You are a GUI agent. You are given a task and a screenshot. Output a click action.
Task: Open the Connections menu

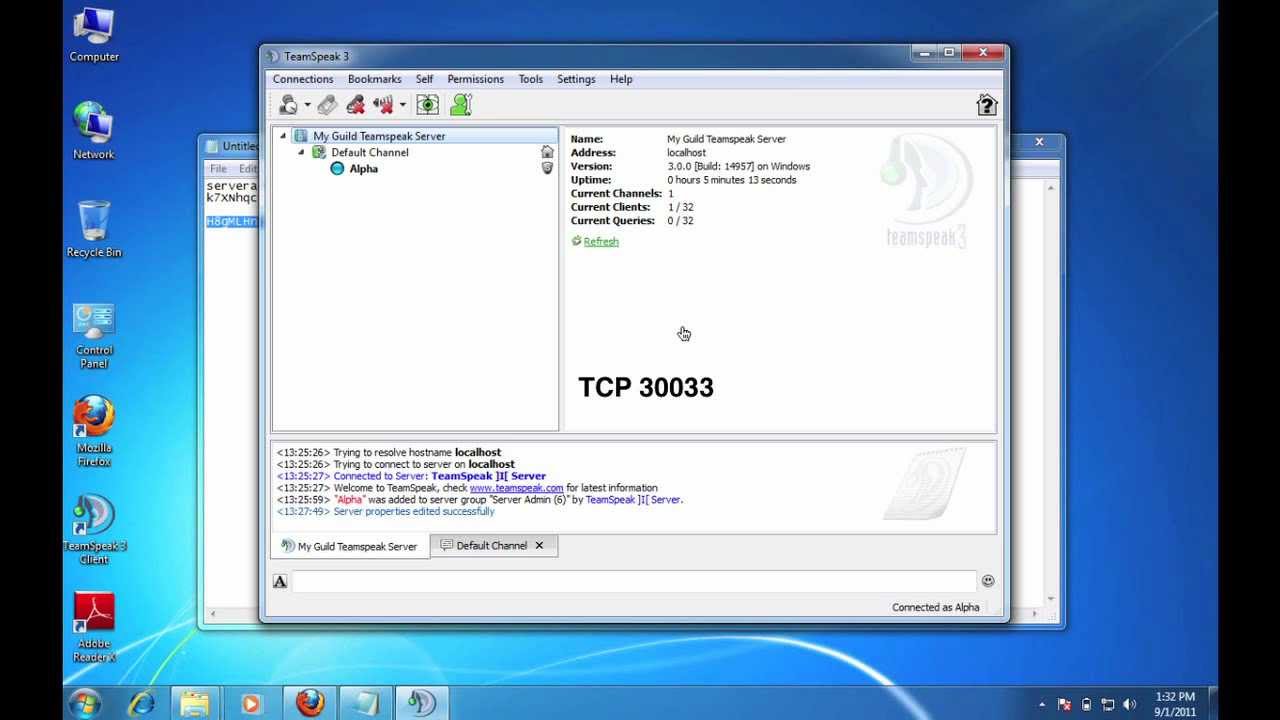click(x=303, y=79)
